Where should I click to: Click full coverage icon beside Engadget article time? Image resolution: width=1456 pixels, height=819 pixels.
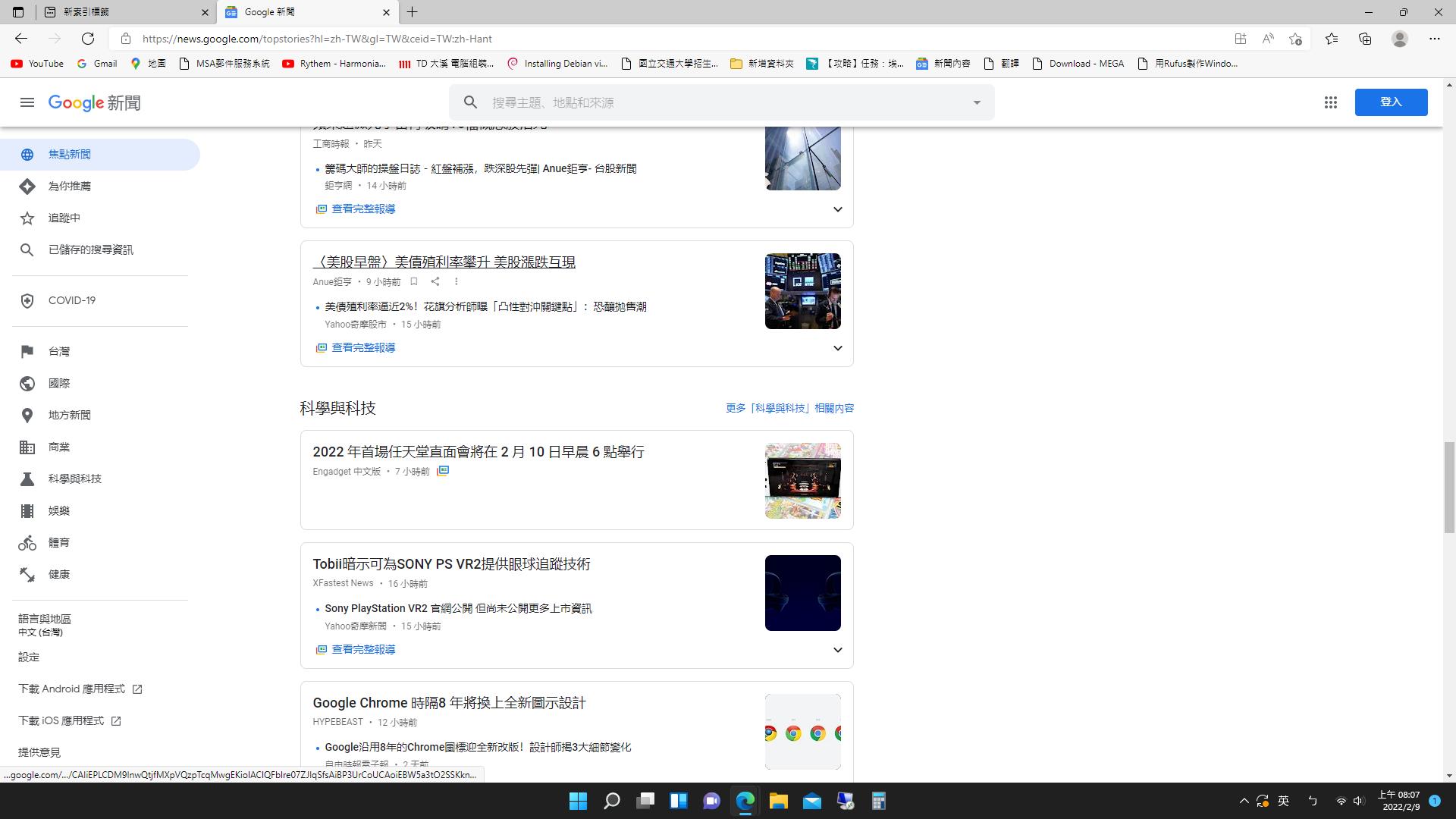443,471
